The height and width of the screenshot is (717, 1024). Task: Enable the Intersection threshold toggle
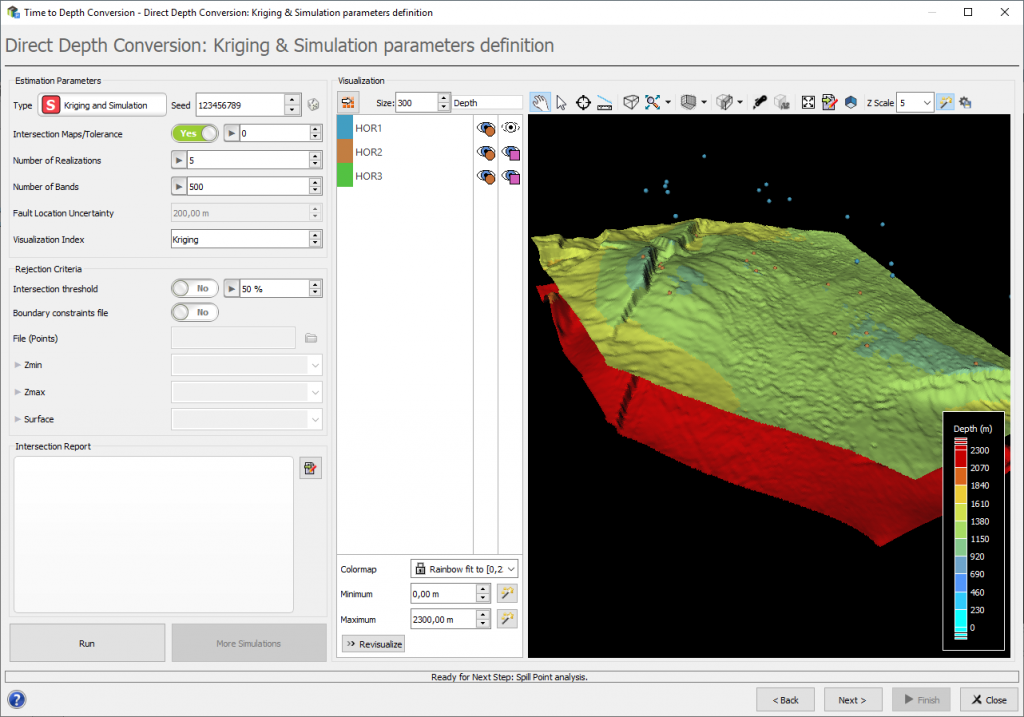click(194, 288)
